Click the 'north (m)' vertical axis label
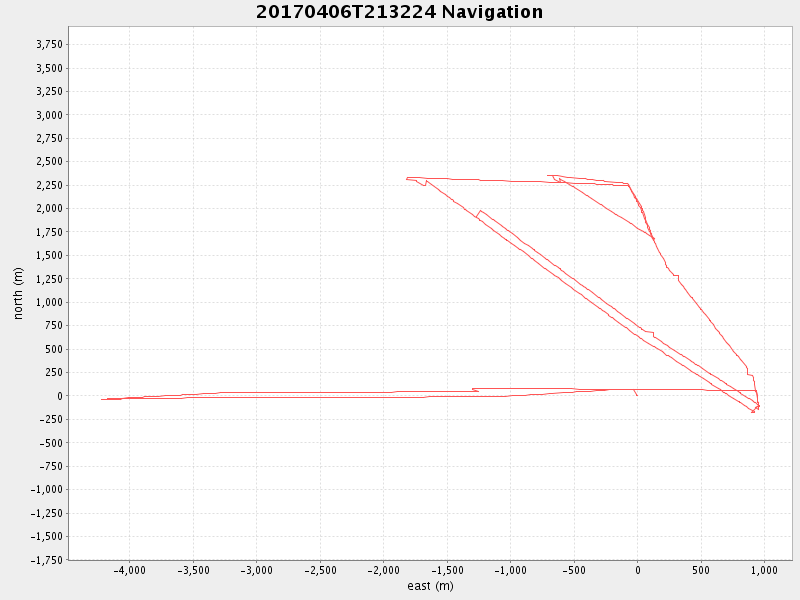The height and width of the screenshot is (600, 800). (x=18, y=293)
